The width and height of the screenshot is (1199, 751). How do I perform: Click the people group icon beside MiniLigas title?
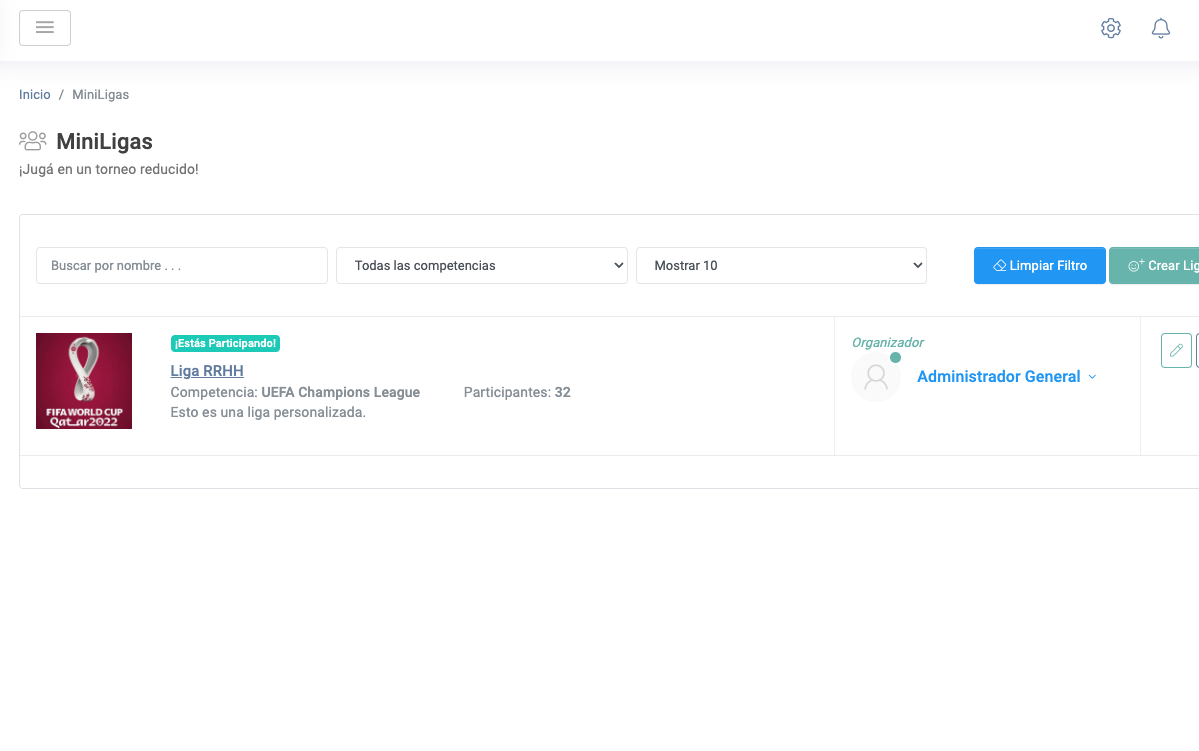click(33, 141)
